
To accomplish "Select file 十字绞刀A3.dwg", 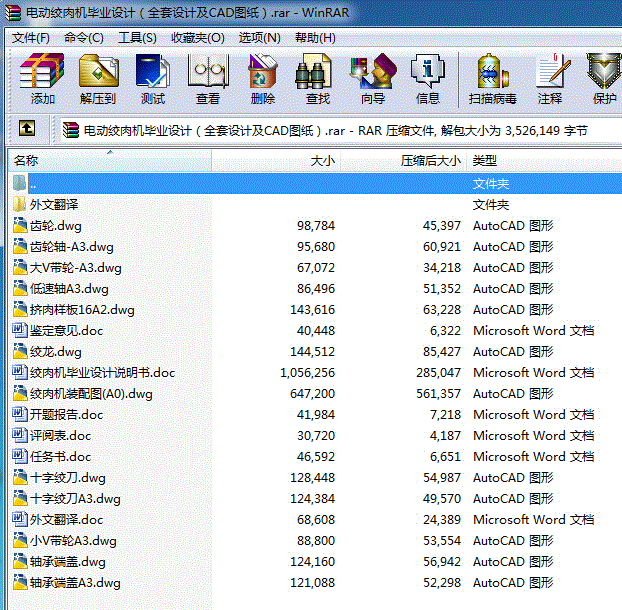I will pyautogui.click(x=75, y=499).
